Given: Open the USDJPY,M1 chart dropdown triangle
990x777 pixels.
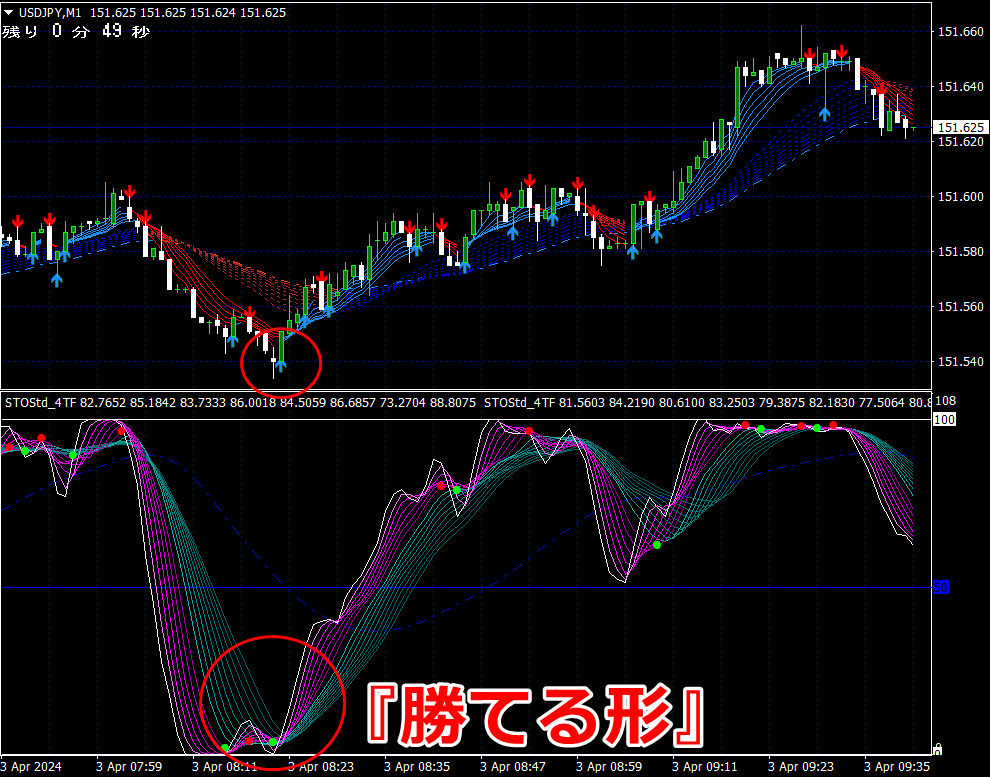Looking at the screenshot, I should (x=9, y=13).
